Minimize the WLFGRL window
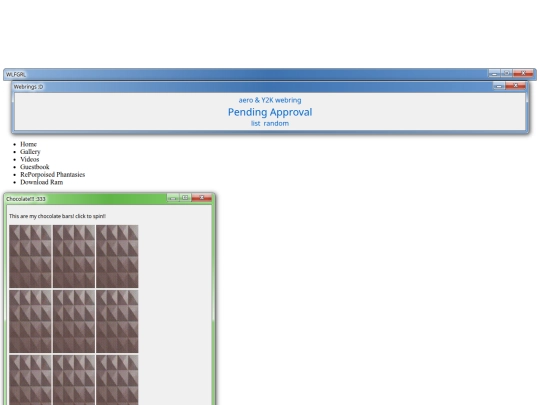Viewport: 540px width, 405px height. click(495, 73)
